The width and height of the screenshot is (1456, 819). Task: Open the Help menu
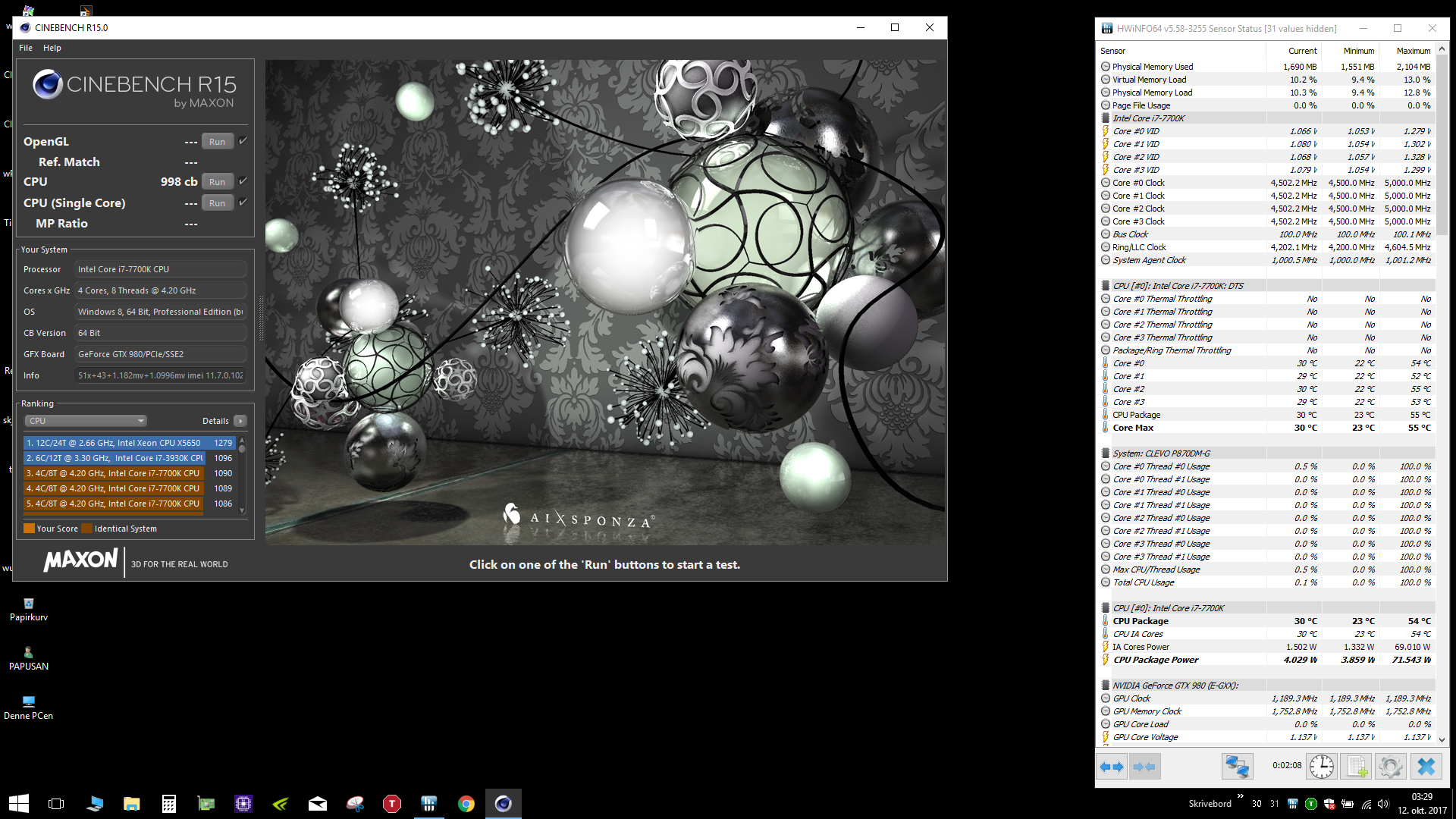pos(52,48)
